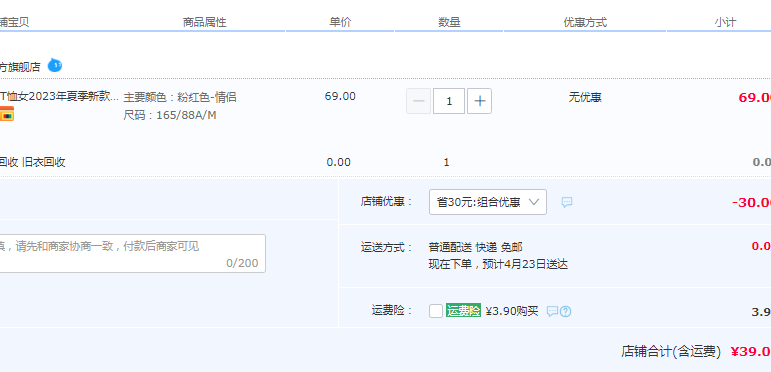Click the red -30.00 discount amount

coord(751,202)
